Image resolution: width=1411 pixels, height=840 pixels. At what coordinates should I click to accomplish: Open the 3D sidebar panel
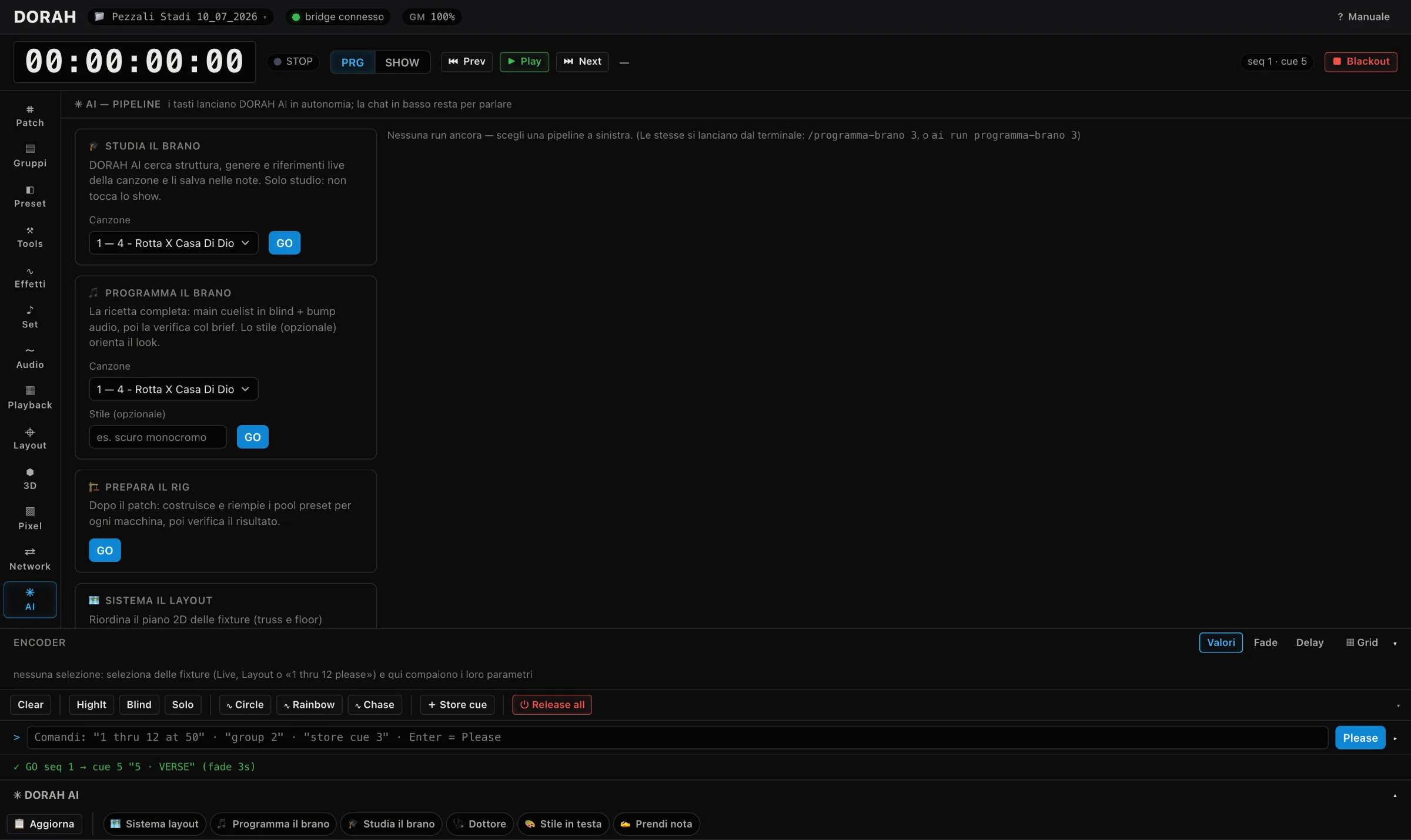coord(30,479)
